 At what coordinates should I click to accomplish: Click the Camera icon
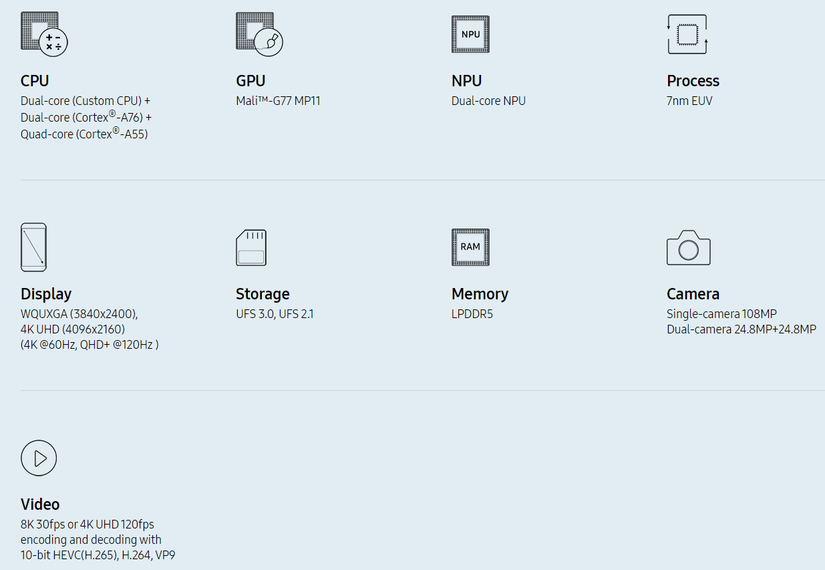[x=688, y=247]
